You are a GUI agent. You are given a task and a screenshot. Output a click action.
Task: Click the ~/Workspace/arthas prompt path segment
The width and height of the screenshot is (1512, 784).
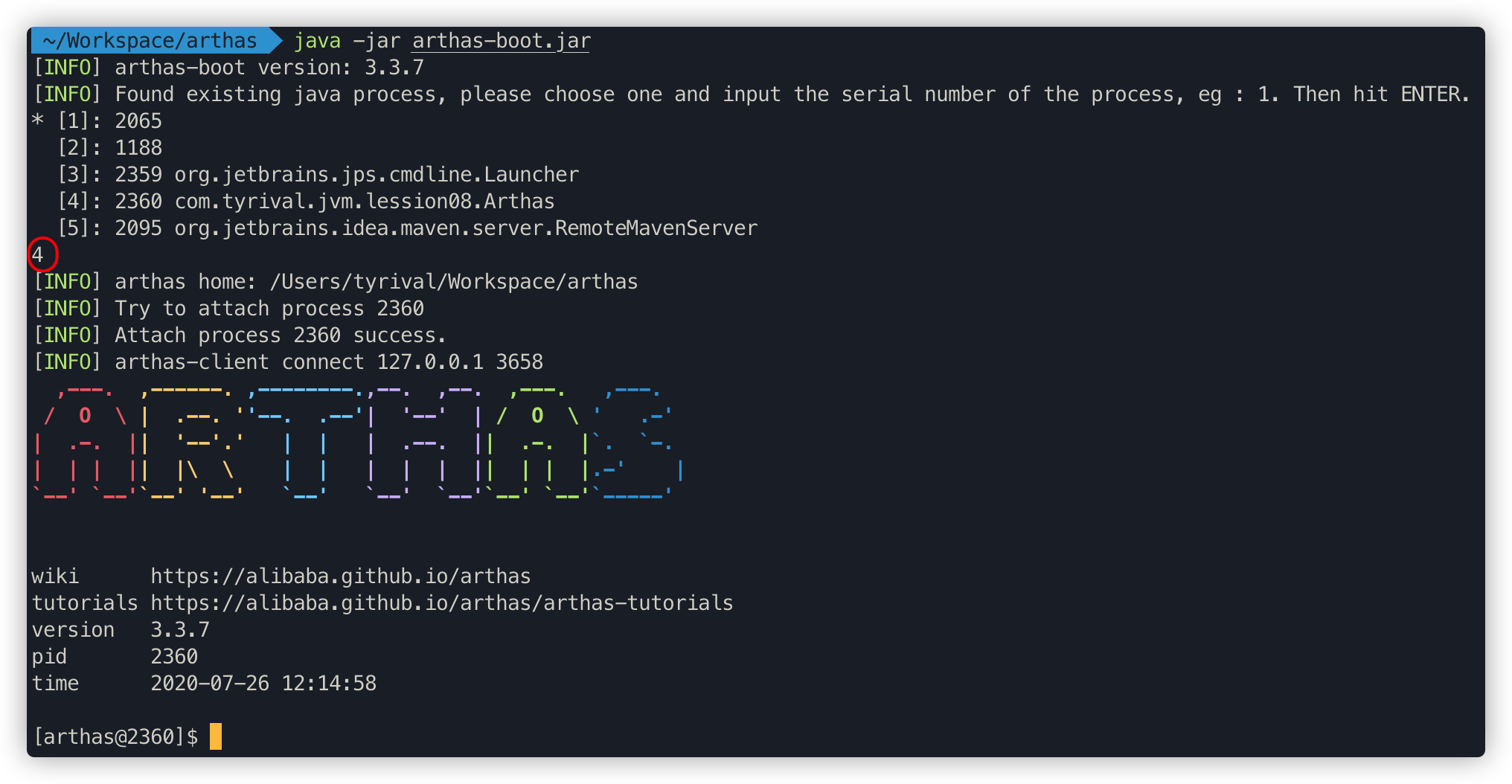[151, 40]
